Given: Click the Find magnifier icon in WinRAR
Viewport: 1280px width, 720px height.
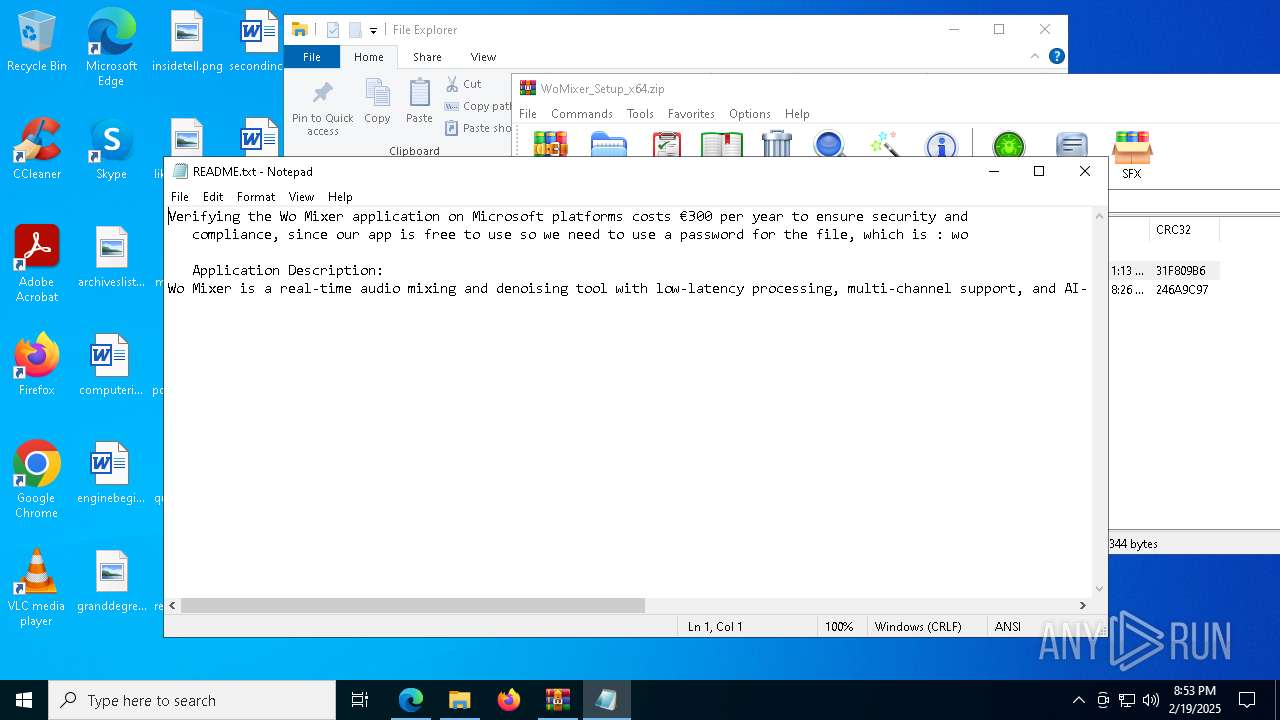Looking at the screenshot, I should (830, 144).
